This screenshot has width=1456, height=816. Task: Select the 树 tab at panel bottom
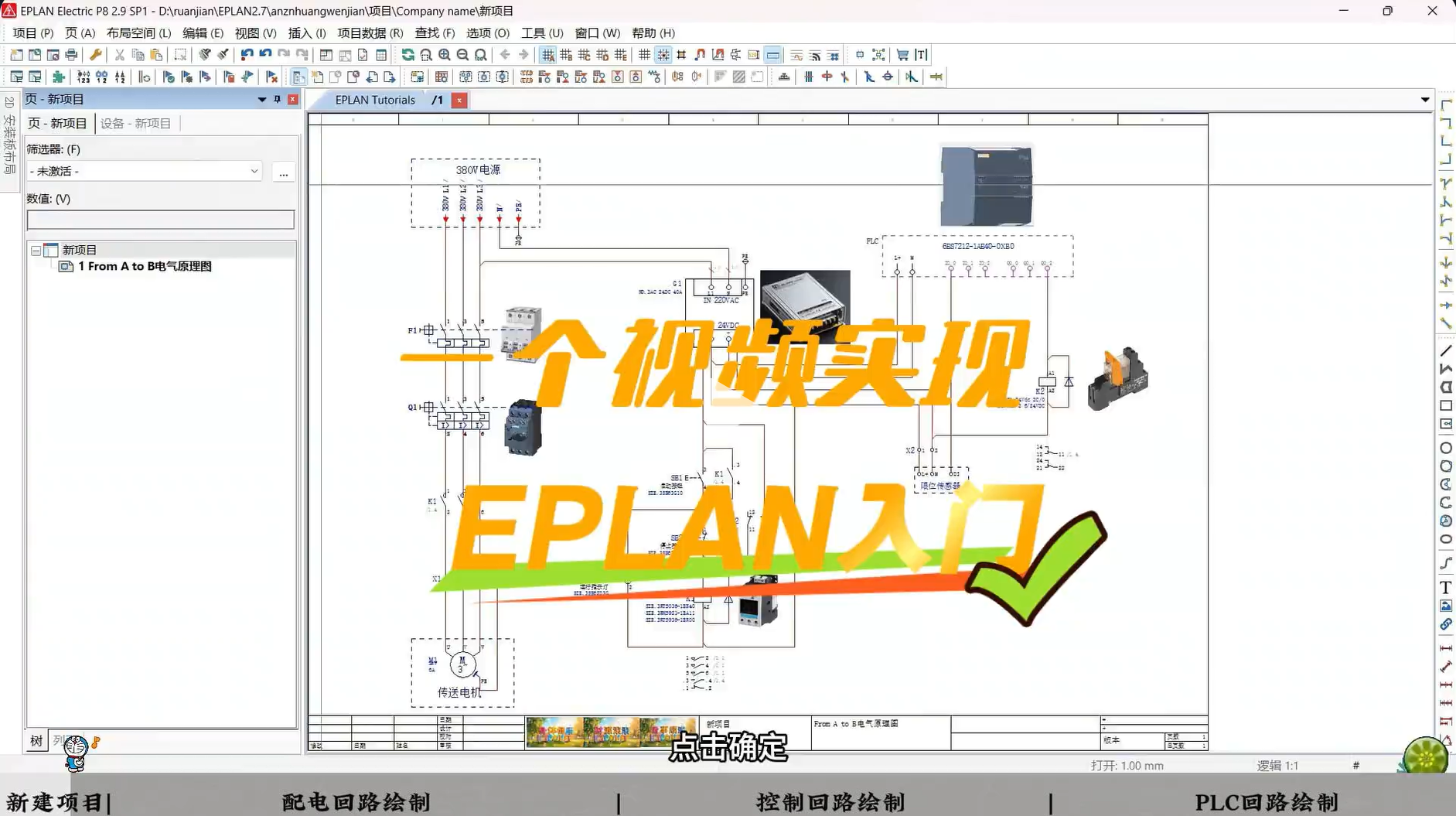click(x=36, y=741)
